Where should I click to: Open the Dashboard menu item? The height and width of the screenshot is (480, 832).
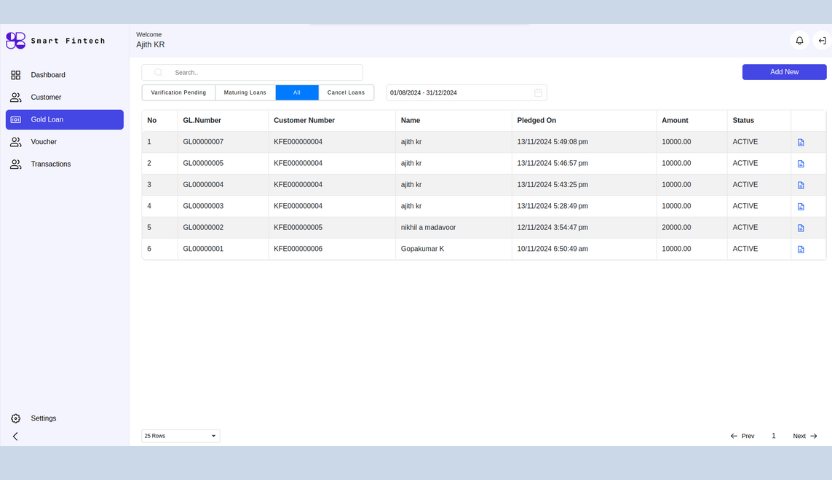click(65, 75)
